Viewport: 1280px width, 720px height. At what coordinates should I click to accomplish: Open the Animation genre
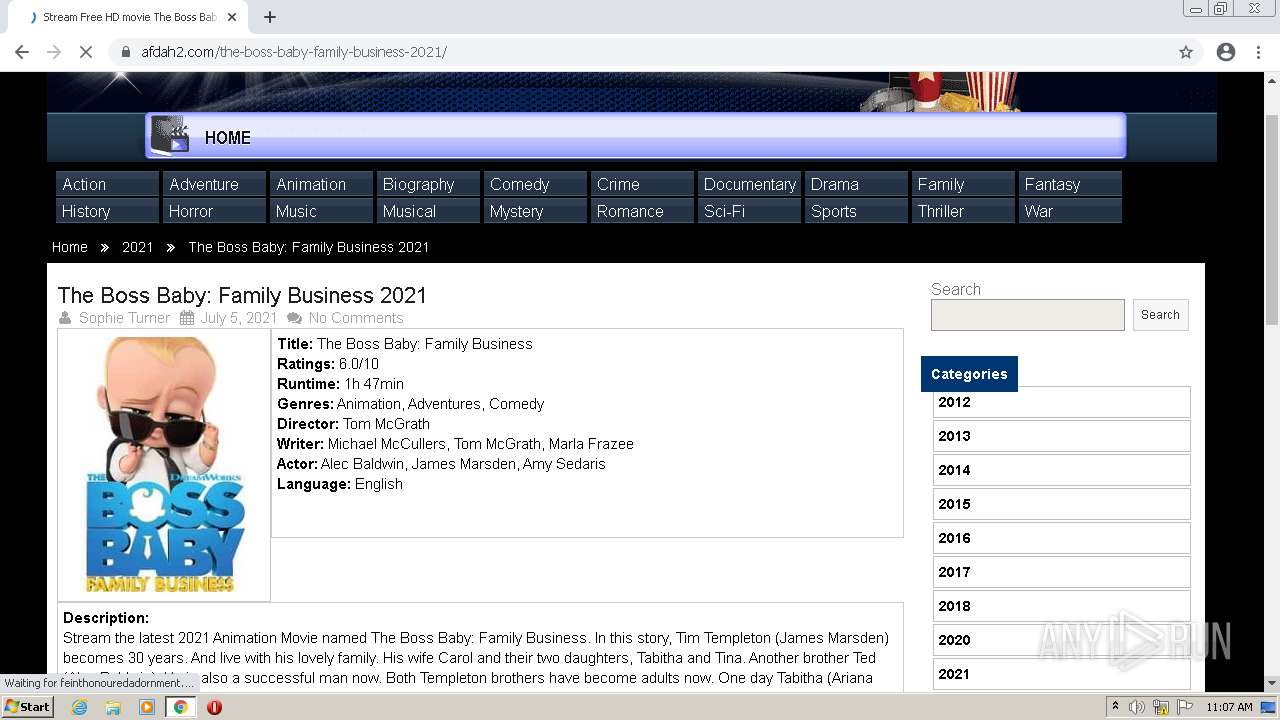coord(321,184)
